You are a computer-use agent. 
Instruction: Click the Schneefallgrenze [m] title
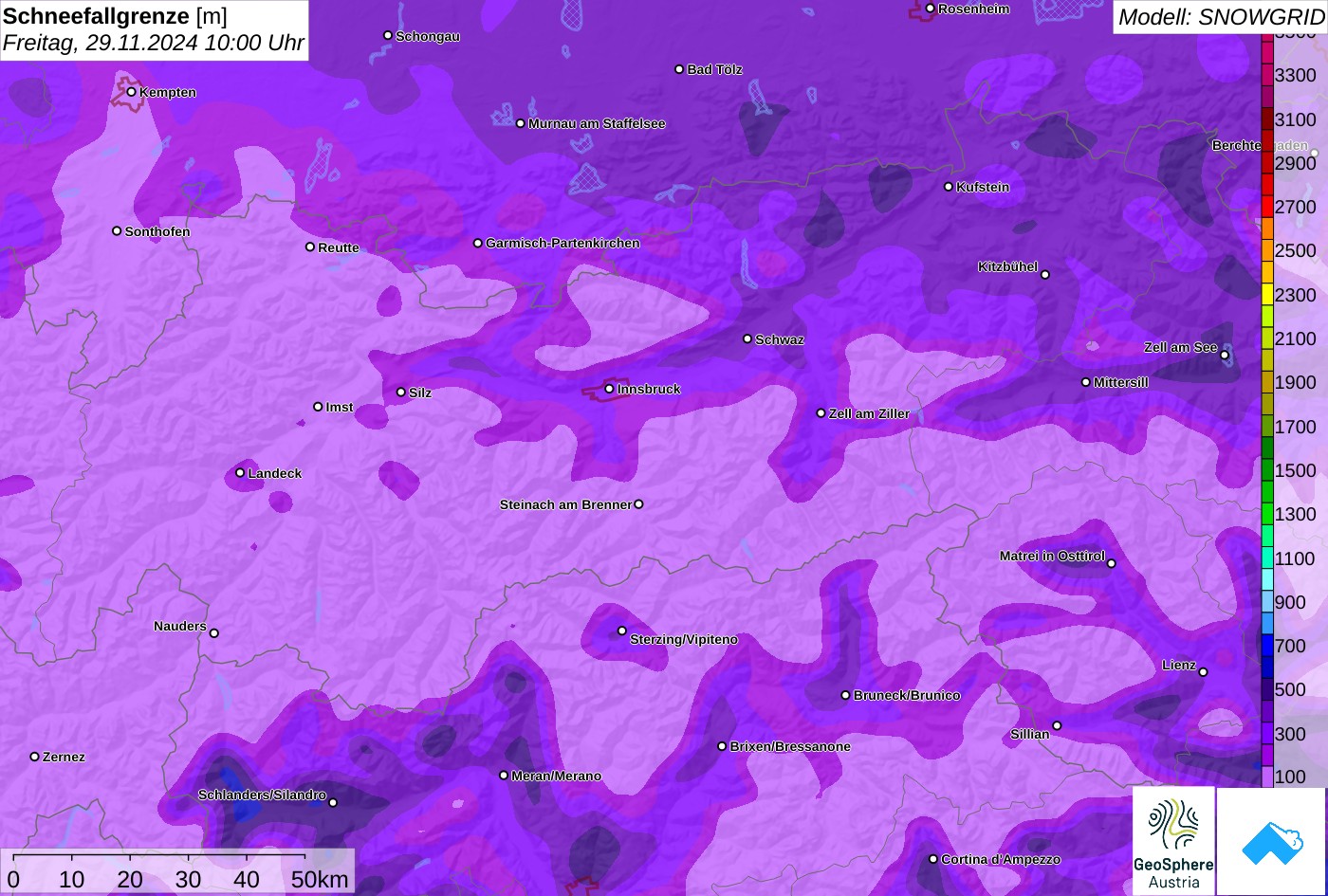(115, 16)
